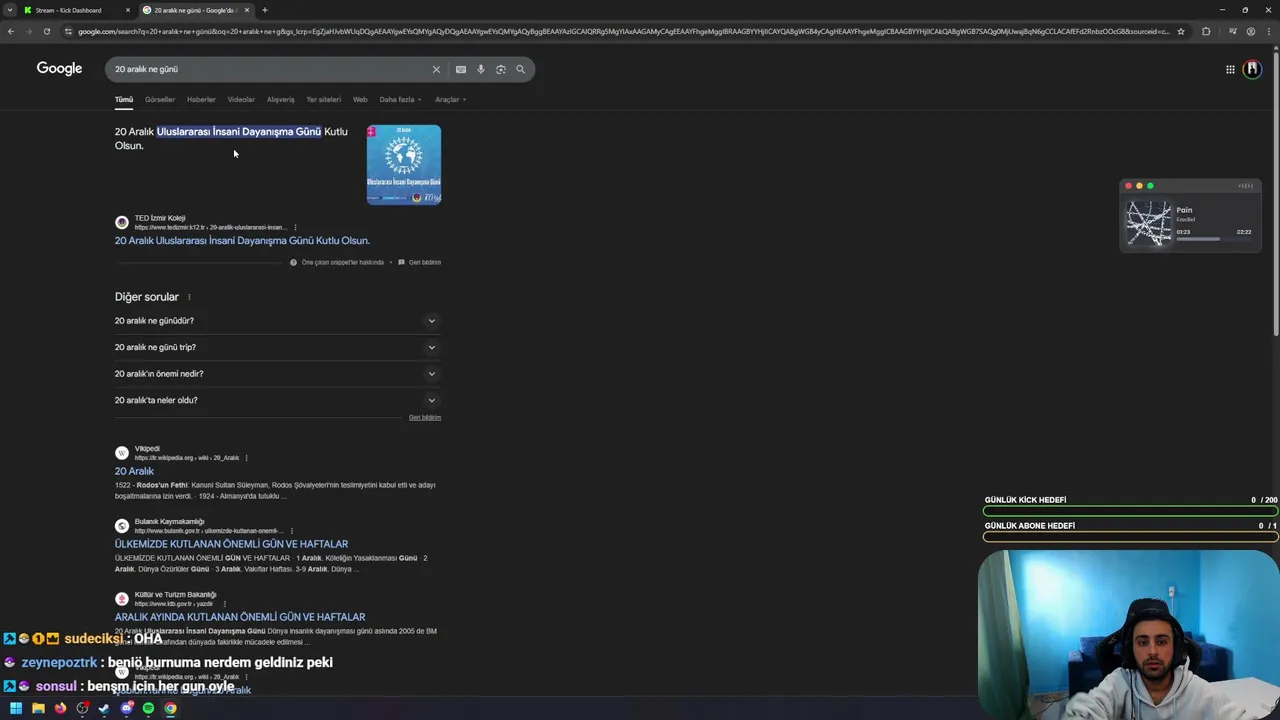The height and width of the screenshot is (720, 1280).
Task: Go back with the browser arrow
Action: tap(11, 31)
